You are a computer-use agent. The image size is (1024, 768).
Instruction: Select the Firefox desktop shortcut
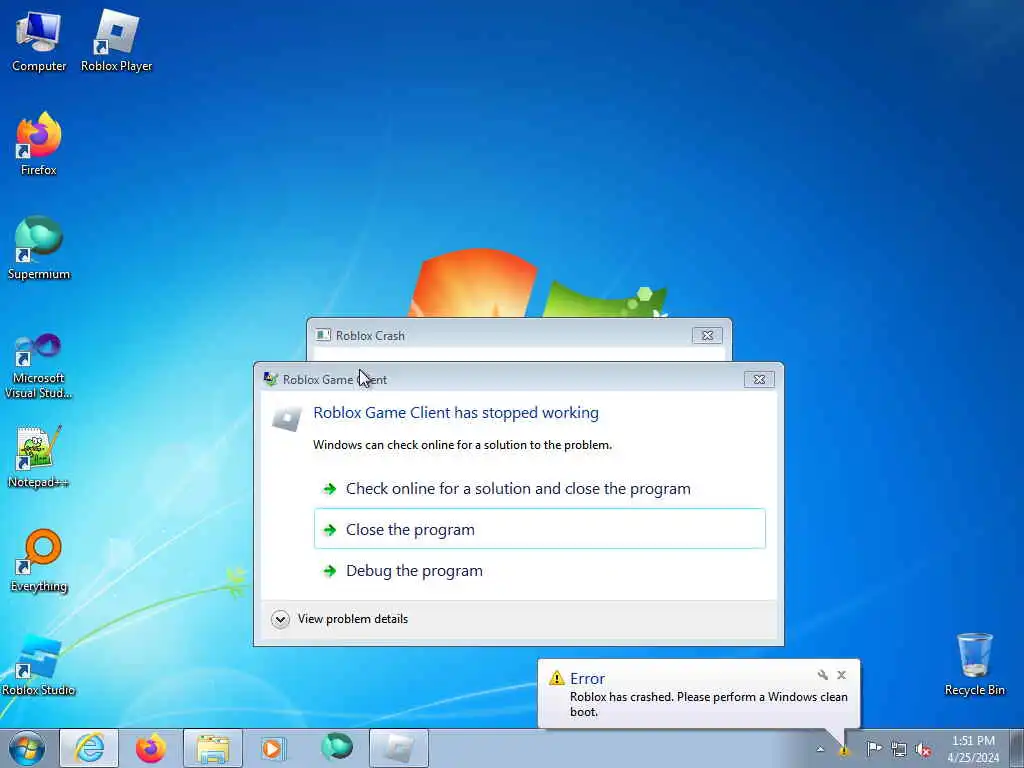coord(39,144)
